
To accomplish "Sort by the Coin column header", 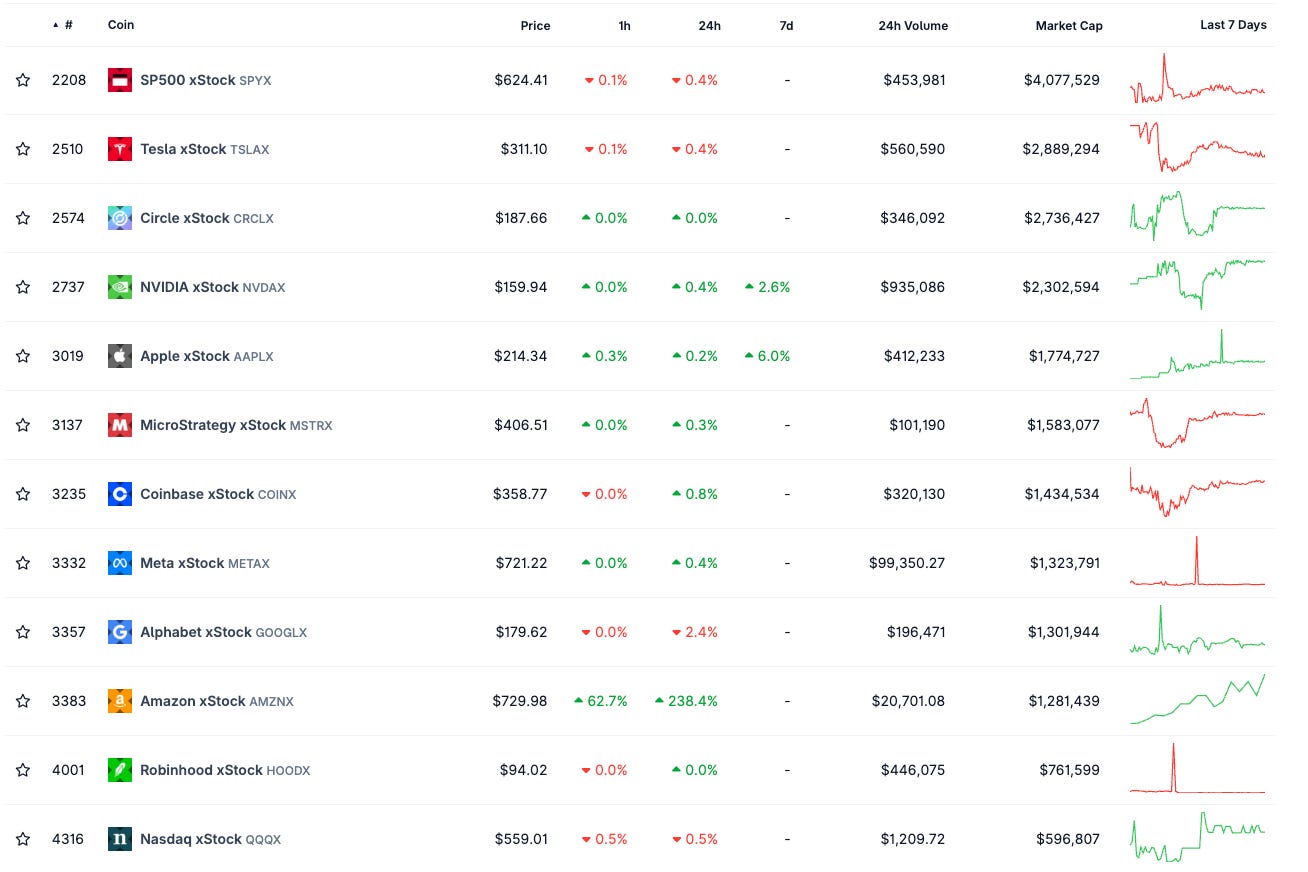I will pos(121,25).
